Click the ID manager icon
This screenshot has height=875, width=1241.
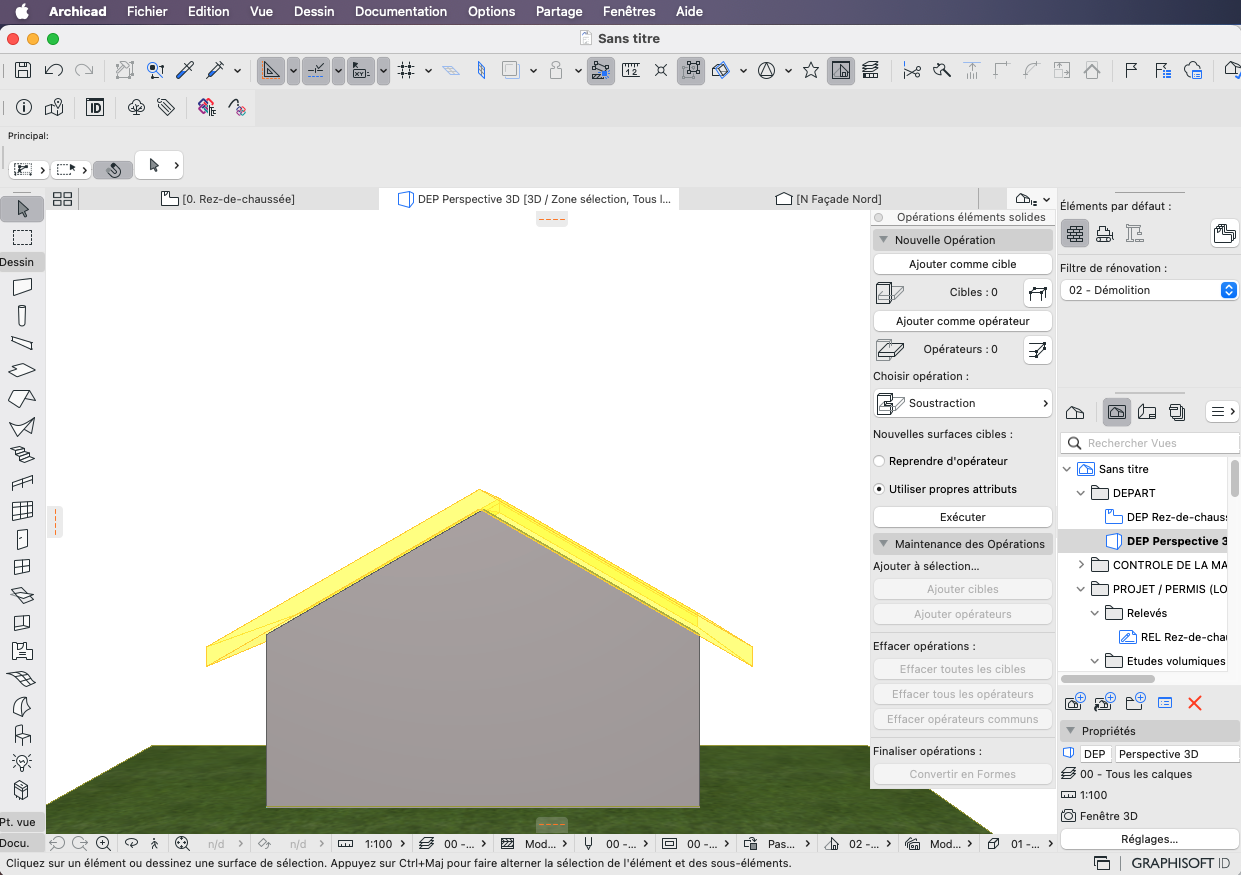[x=95, y=107]
